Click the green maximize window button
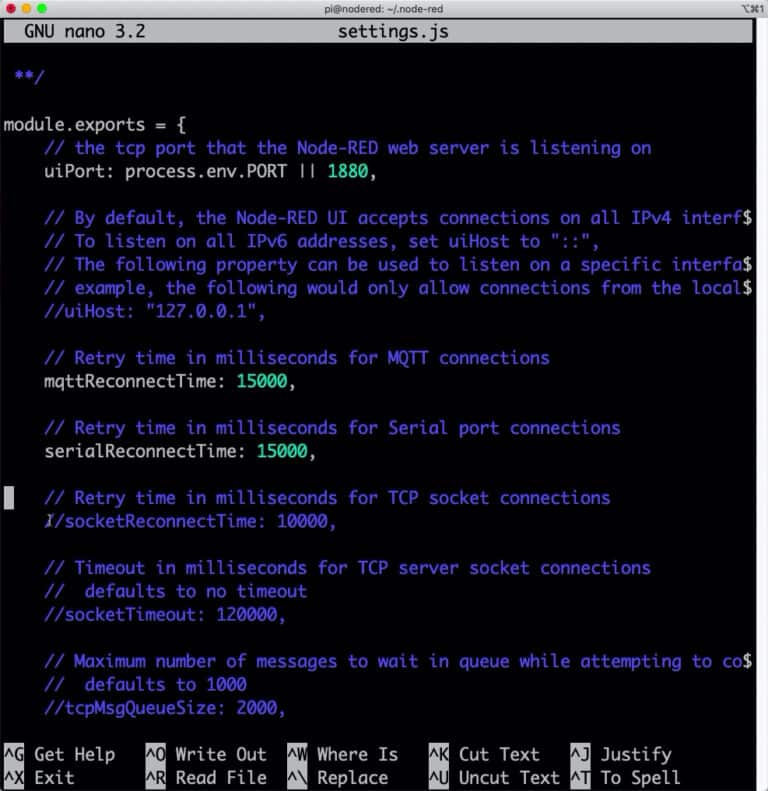The width and height of the screenshot is (768, 791). pyautogui.click(x=42, y=8)
